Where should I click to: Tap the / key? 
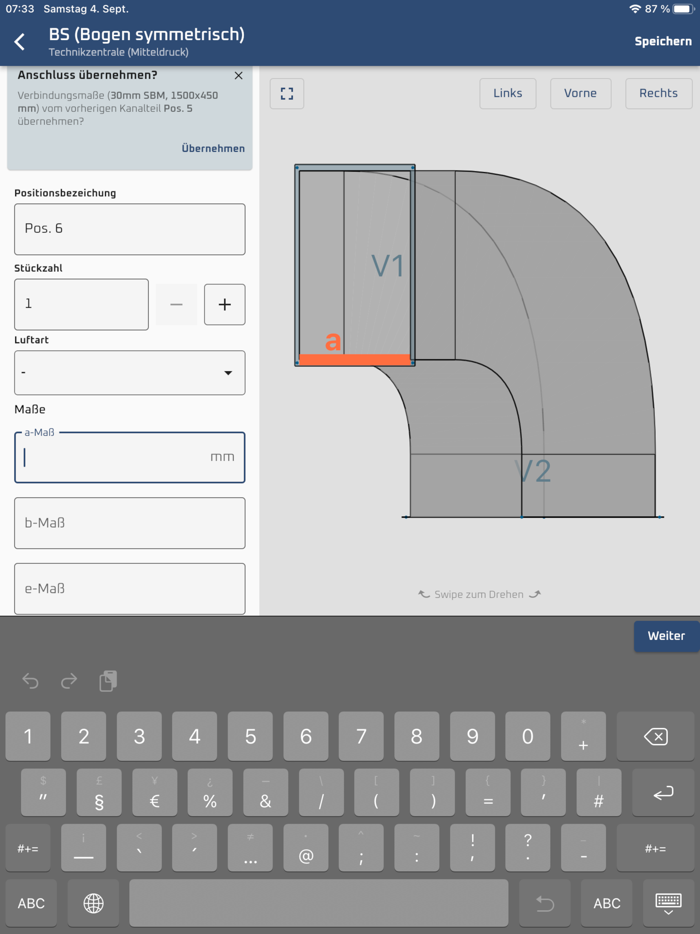click(321, 793)
